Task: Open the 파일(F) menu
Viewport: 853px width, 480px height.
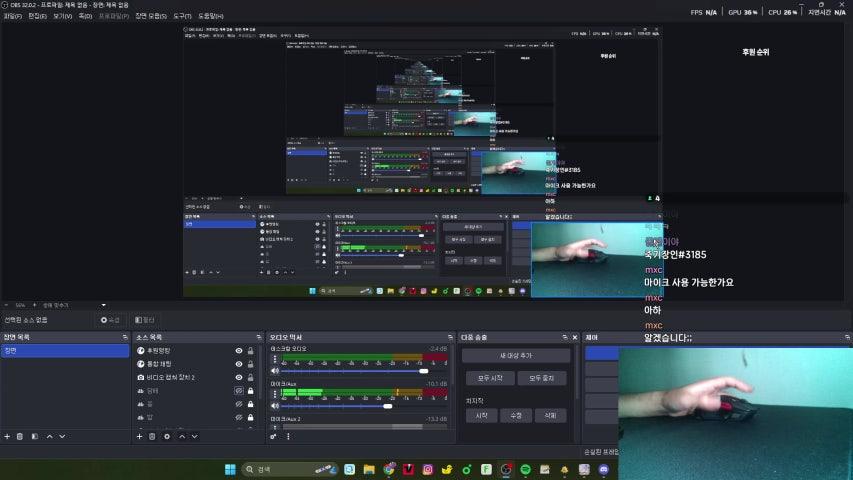Action: point(13,16)
